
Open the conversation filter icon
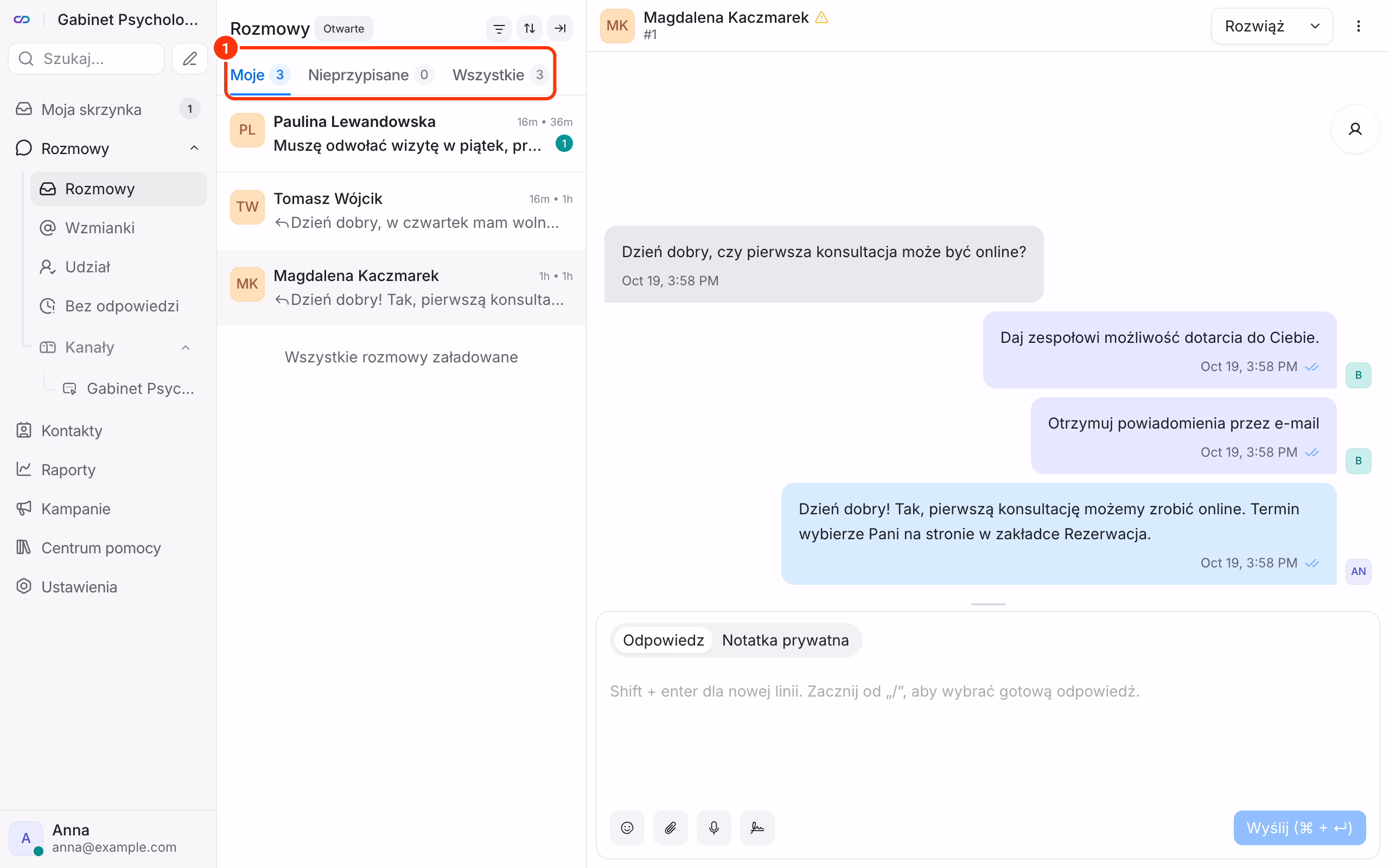(499, 28)
